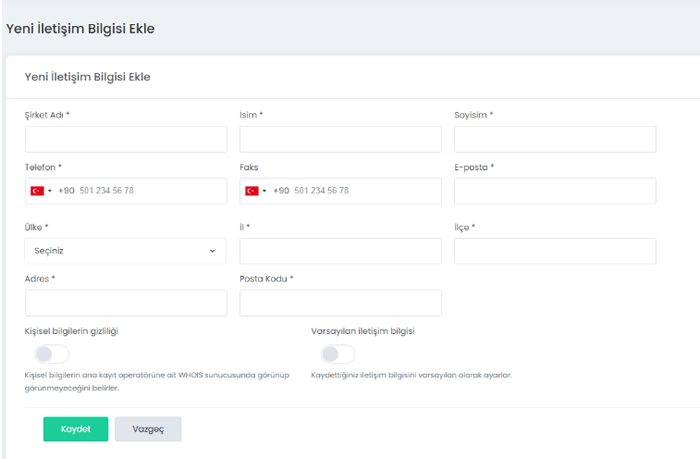Image resolution: width=700 pixels, height=459 pixels.
Task: Open the Ülke Seçiniz dropdown
Action: pos(125,251)
